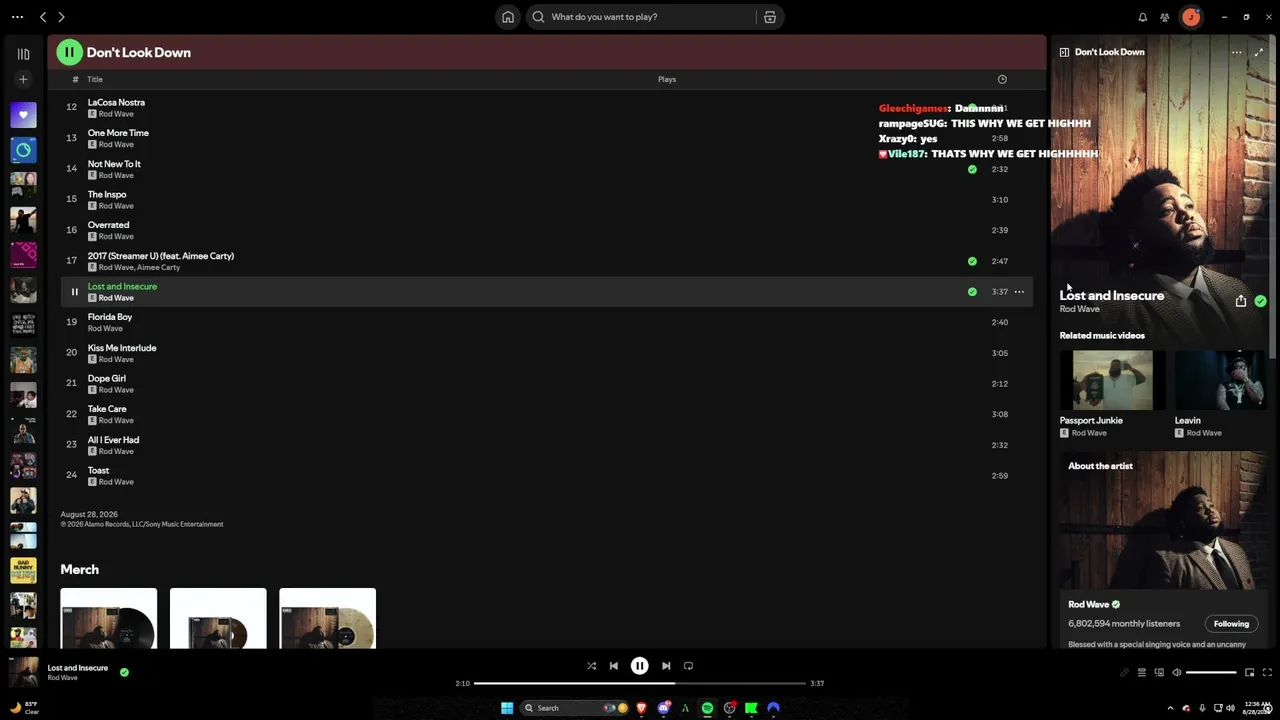Viewport: 1280px width, 720px height.
Task: Toggle saved checkmark on Lost and Insecure row
Action: tap(972, 292)
